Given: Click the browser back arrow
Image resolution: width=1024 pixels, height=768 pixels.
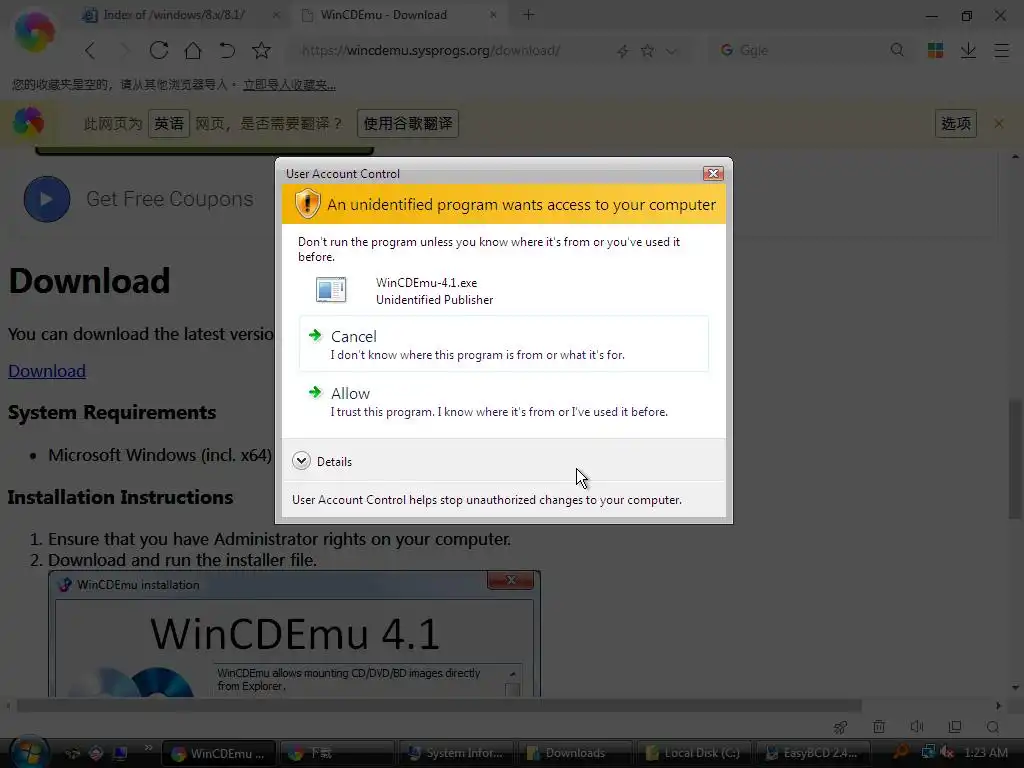Looking at the screenshot, I should click(90, 50).
